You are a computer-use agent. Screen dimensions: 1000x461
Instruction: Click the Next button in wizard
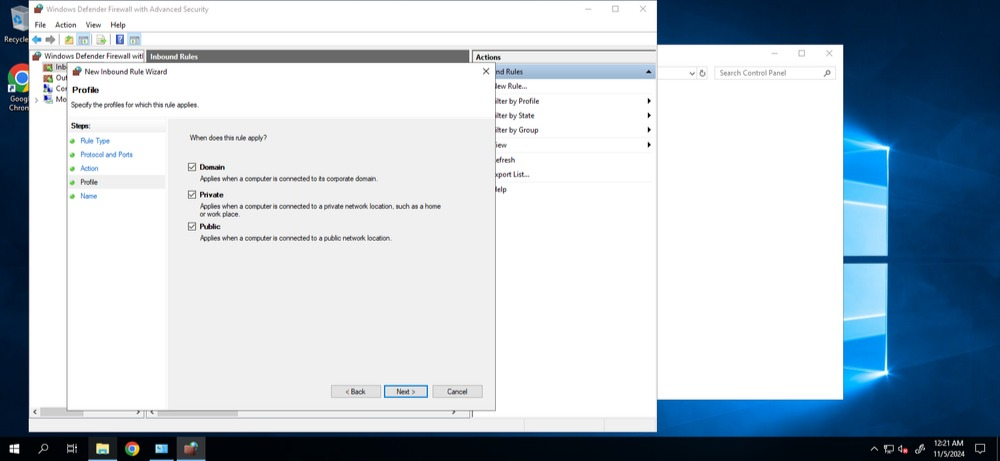coord(406,391)
